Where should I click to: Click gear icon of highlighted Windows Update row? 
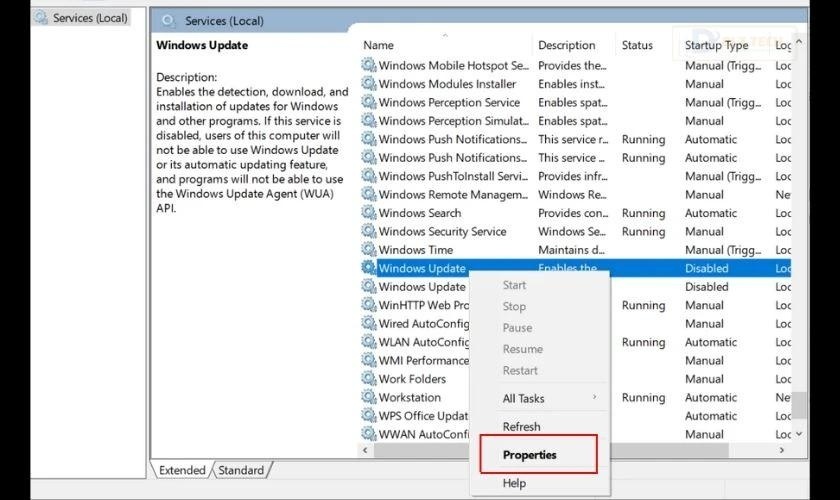tap(369, 268)
